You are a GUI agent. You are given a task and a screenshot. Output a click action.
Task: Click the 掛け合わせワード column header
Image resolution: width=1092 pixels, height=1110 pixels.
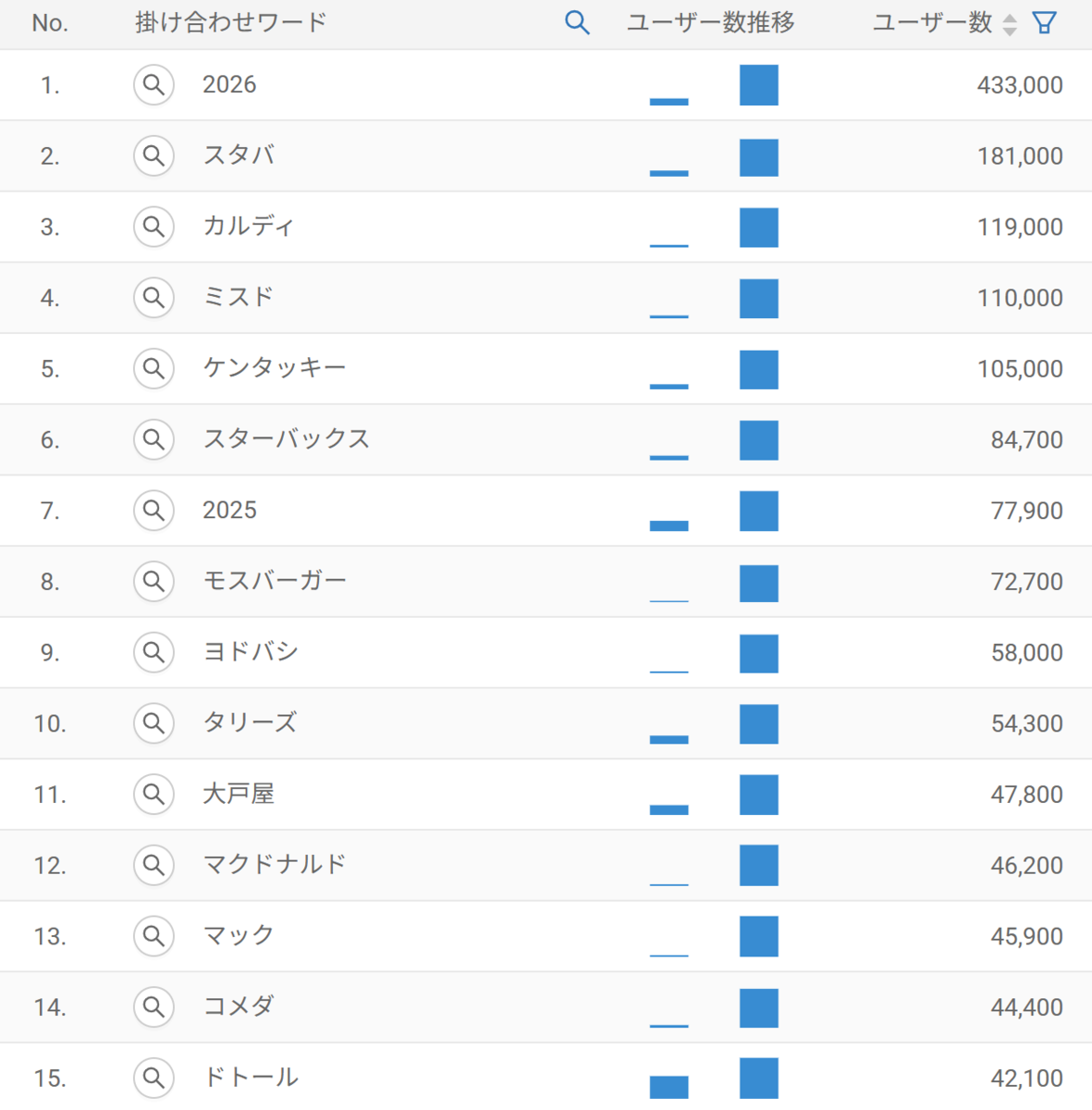[231, 23]
